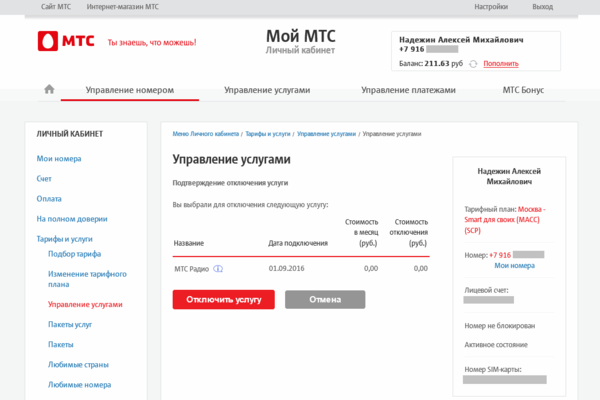Image resolution: width=600 pixels, height=400 pixels.
Task: Go to the МТС Бонус tab
Action: [x=523, y=90]
